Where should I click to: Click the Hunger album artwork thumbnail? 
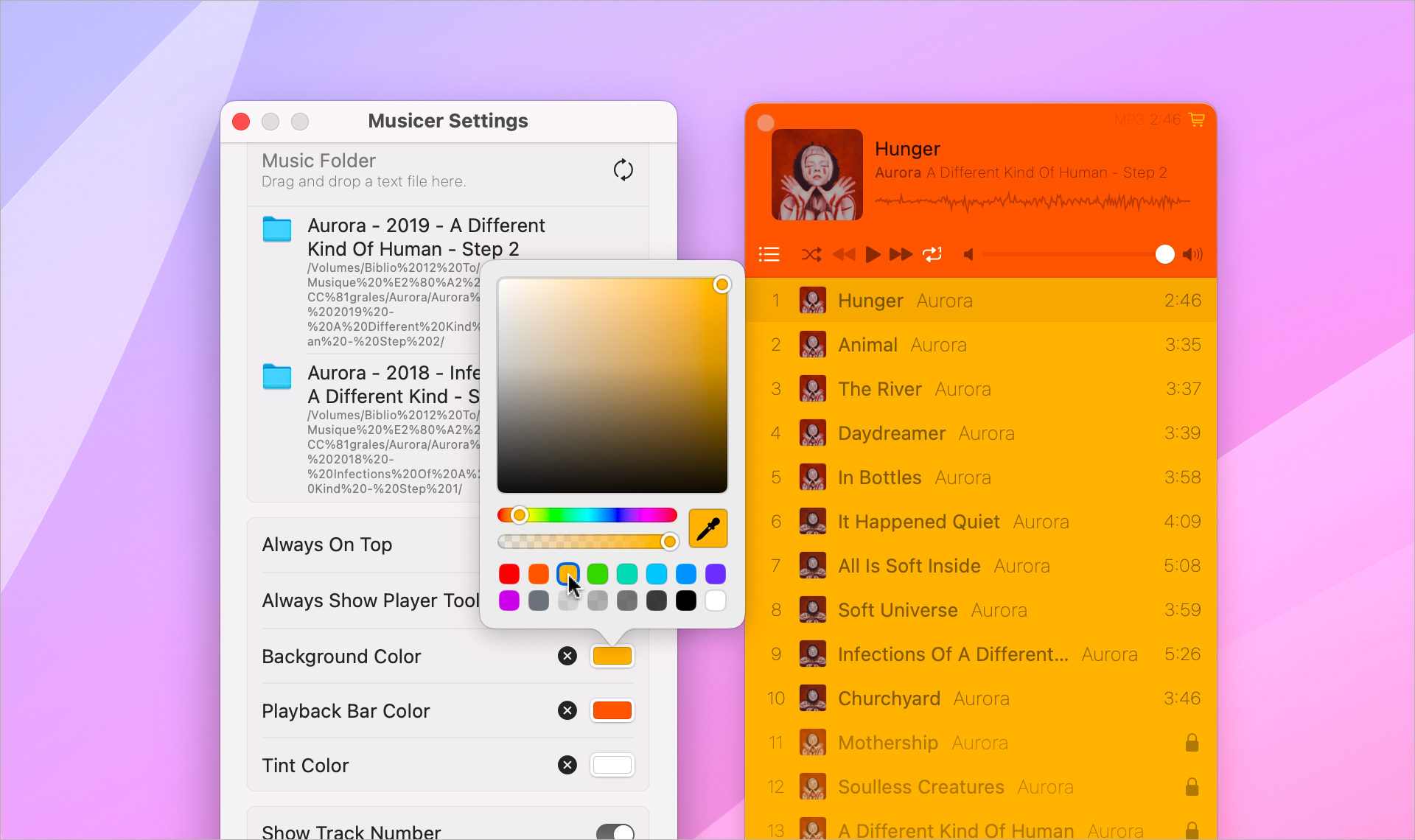(x=817, y=175)
